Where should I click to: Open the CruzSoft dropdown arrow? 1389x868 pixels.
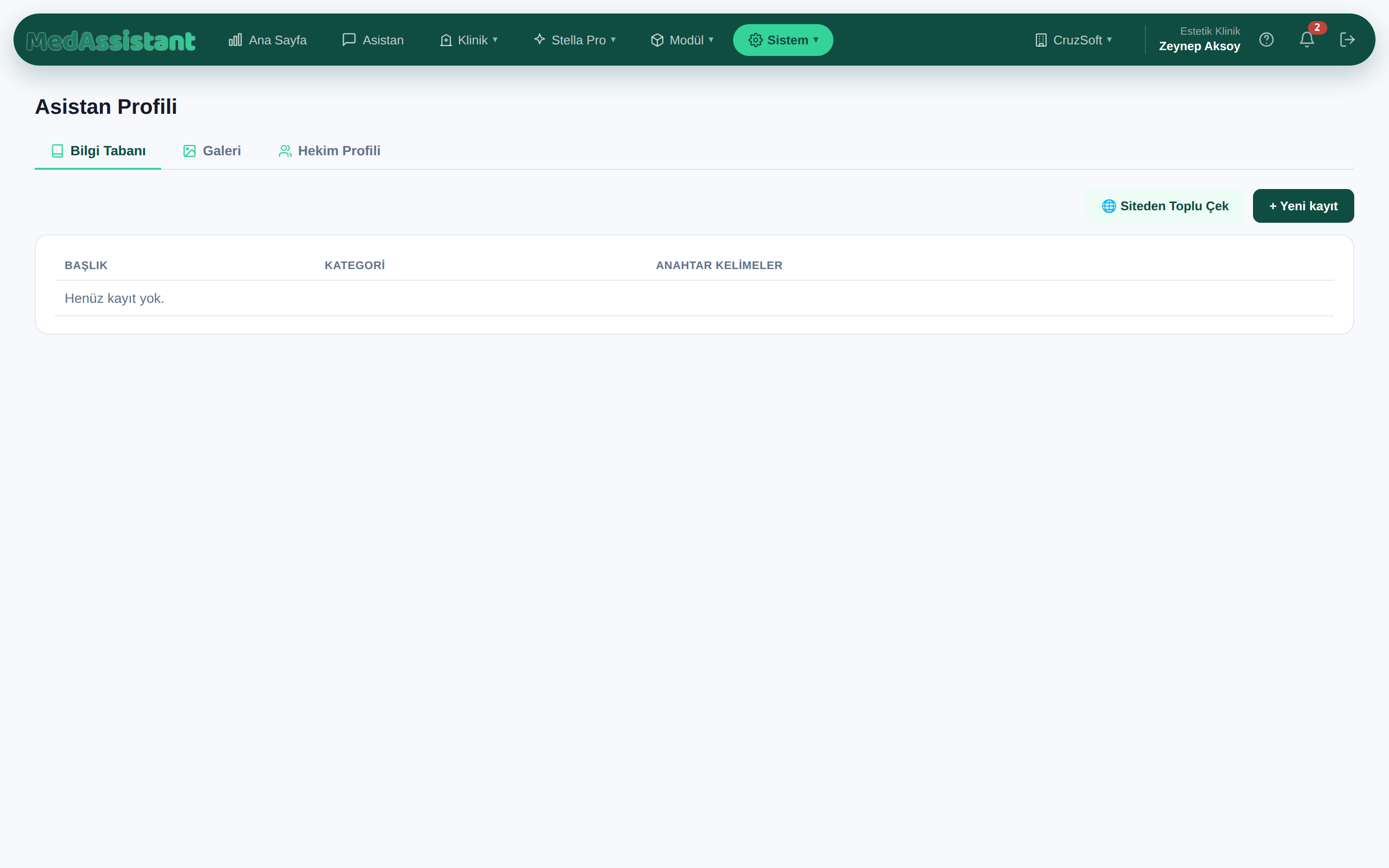pos(1109,40)
